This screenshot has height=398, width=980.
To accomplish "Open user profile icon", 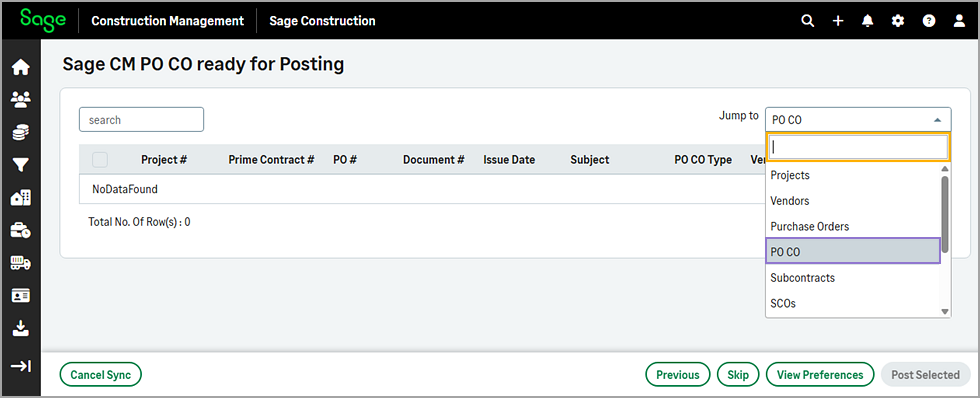I will point(959,21).
